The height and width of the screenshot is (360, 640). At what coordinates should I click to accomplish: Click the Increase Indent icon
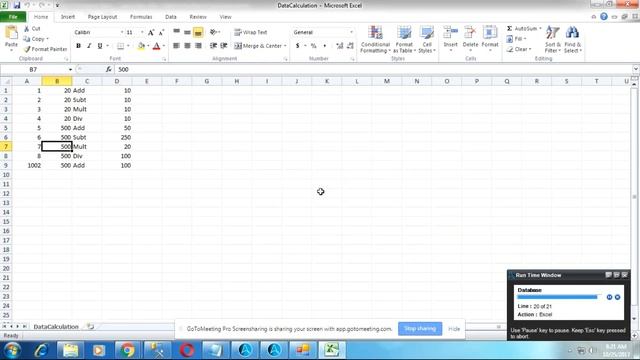pyautogui.click(x=224, y=46)
